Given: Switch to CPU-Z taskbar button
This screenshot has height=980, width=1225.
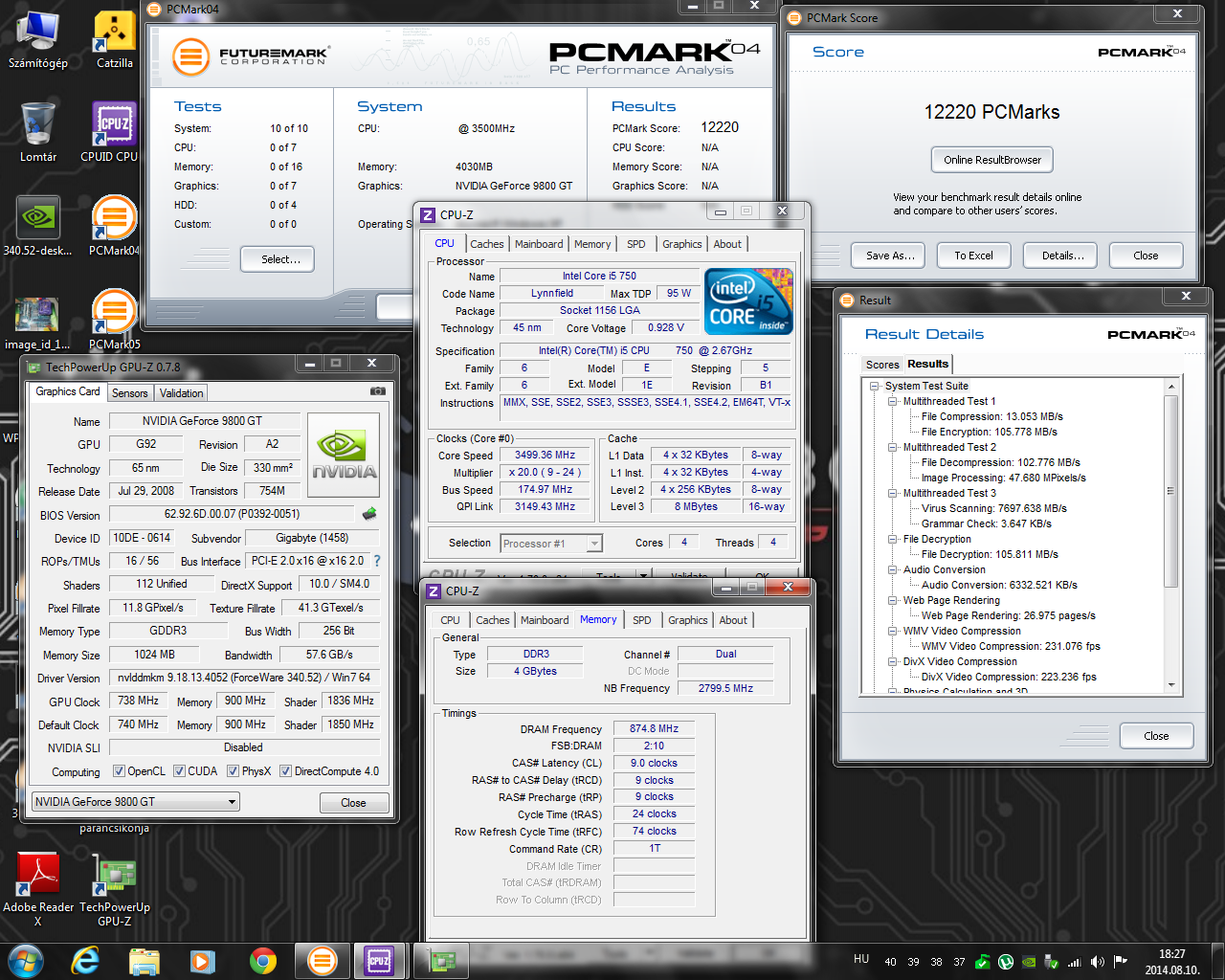Looking at the screenshot, I should (380, 961).
